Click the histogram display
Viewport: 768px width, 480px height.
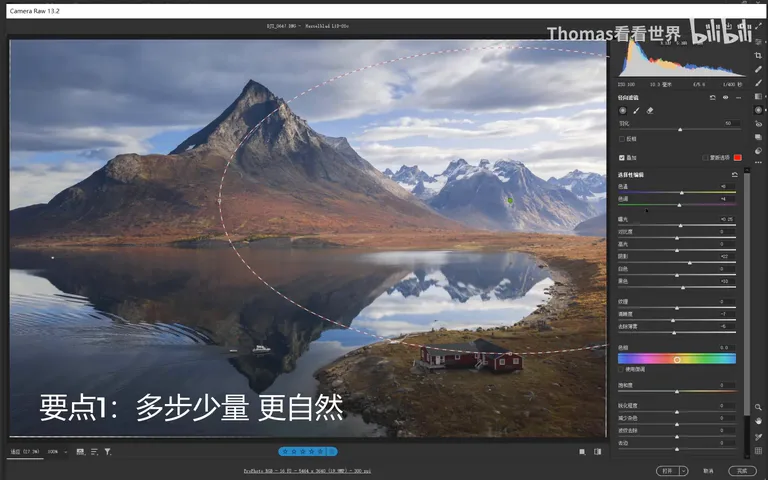(x=681, y=59)
